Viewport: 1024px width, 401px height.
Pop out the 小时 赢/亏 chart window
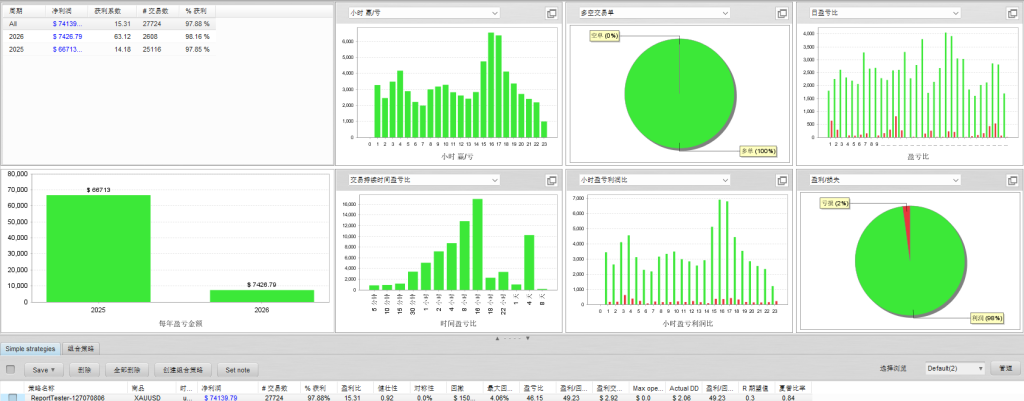[552, 13]
